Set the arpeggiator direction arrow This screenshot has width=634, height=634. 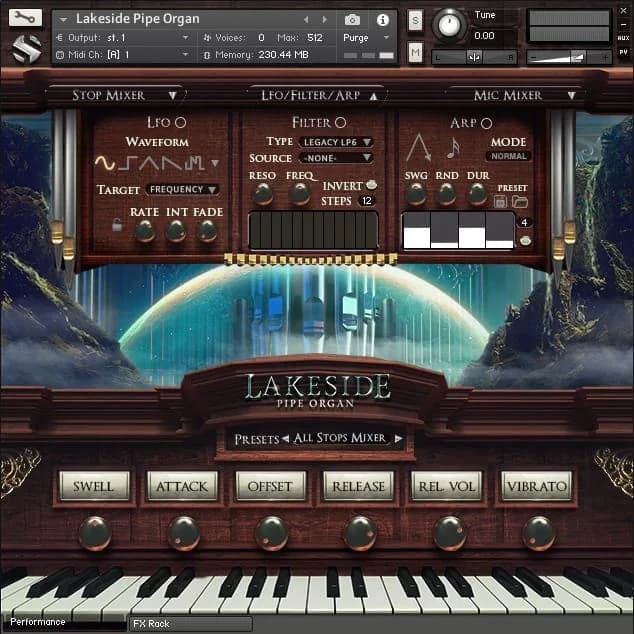point(418,148)
